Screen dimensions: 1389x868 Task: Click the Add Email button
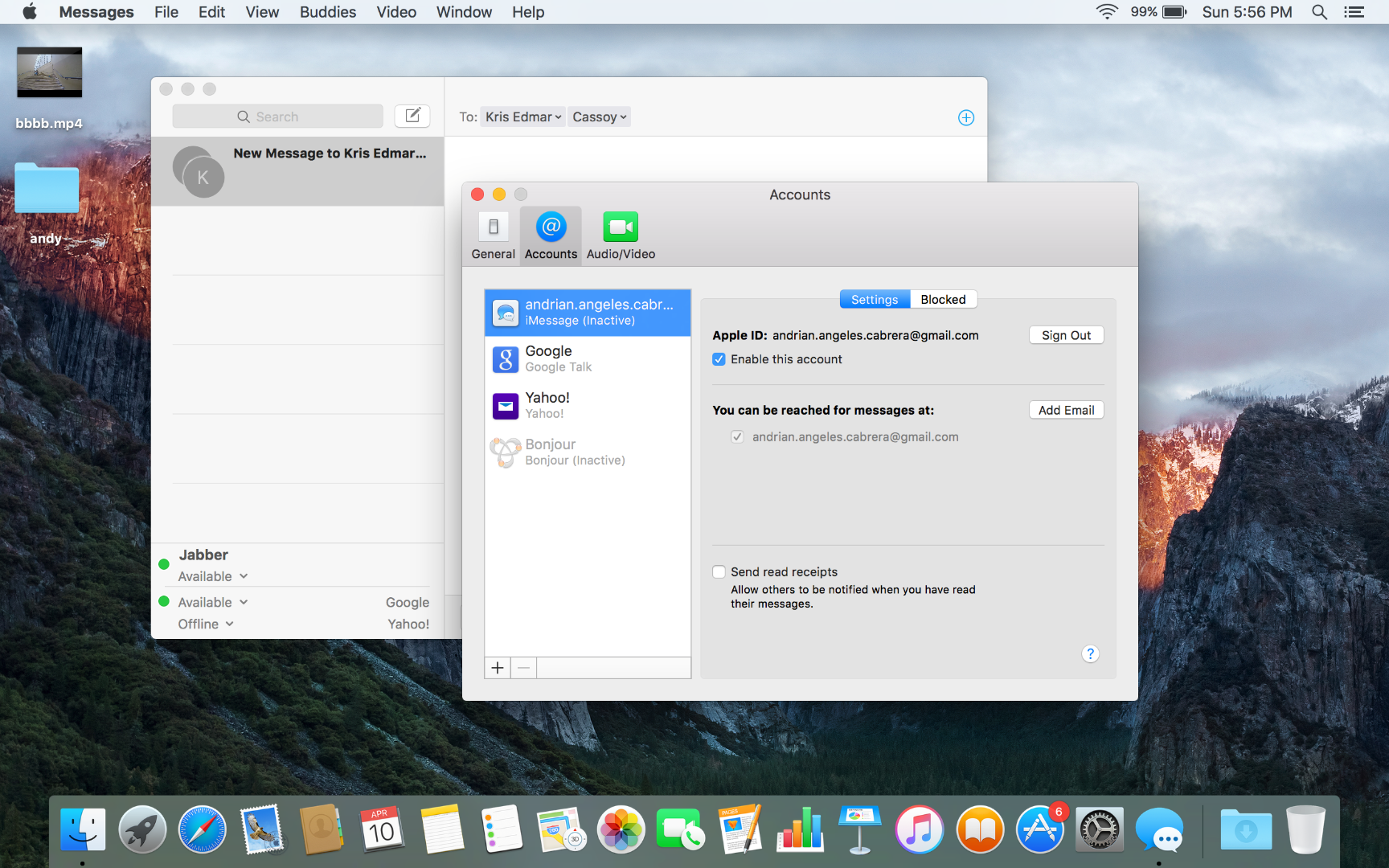1066,410
